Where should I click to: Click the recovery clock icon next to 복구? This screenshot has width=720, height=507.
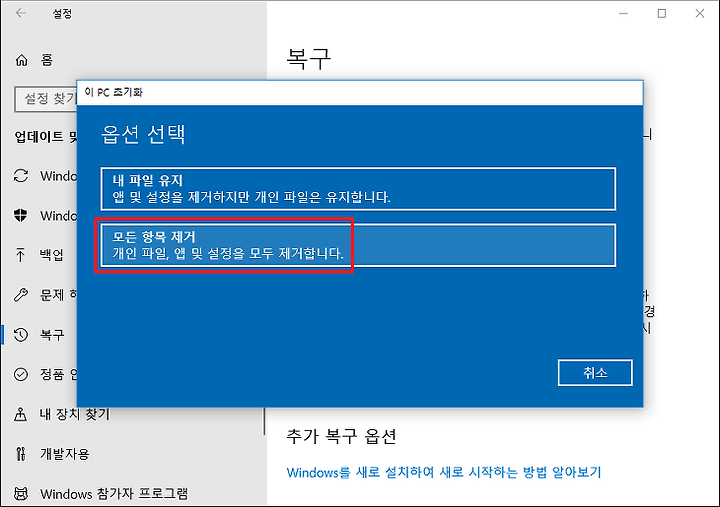point(21,334)
